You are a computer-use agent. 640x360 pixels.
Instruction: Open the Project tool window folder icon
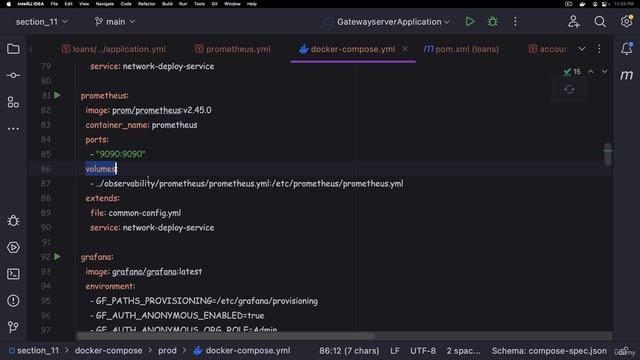pyautogui.click(x=13, y=49)
